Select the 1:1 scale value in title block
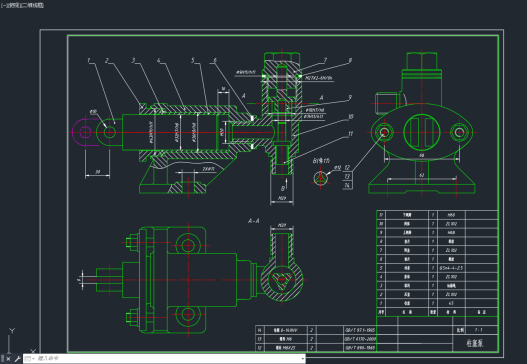This screenshot has width=527, height=364. [479, 330]
